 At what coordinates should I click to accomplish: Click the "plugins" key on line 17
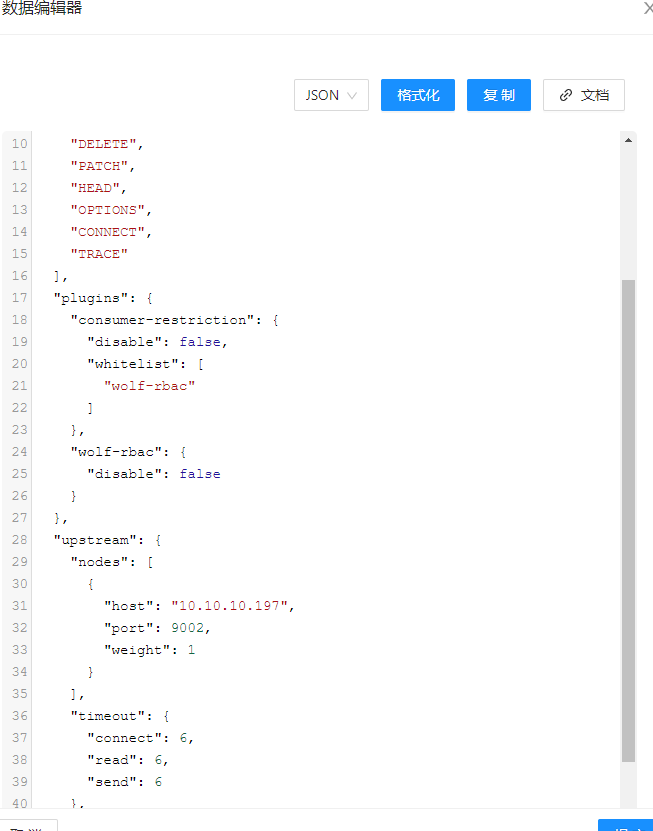(91, 298)
